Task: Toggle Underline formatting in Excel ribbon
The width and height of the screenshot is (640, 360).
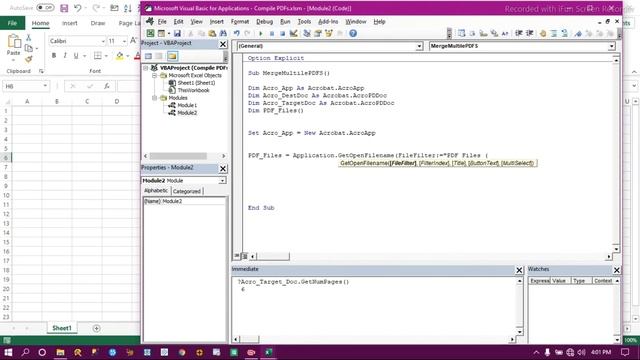Action: point(76,56)
